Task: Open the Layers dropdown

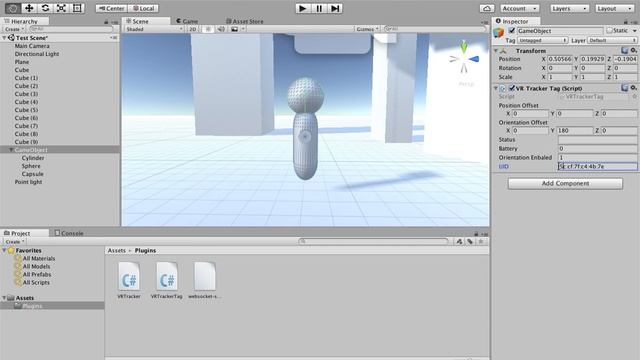Action: pos(569,9)
